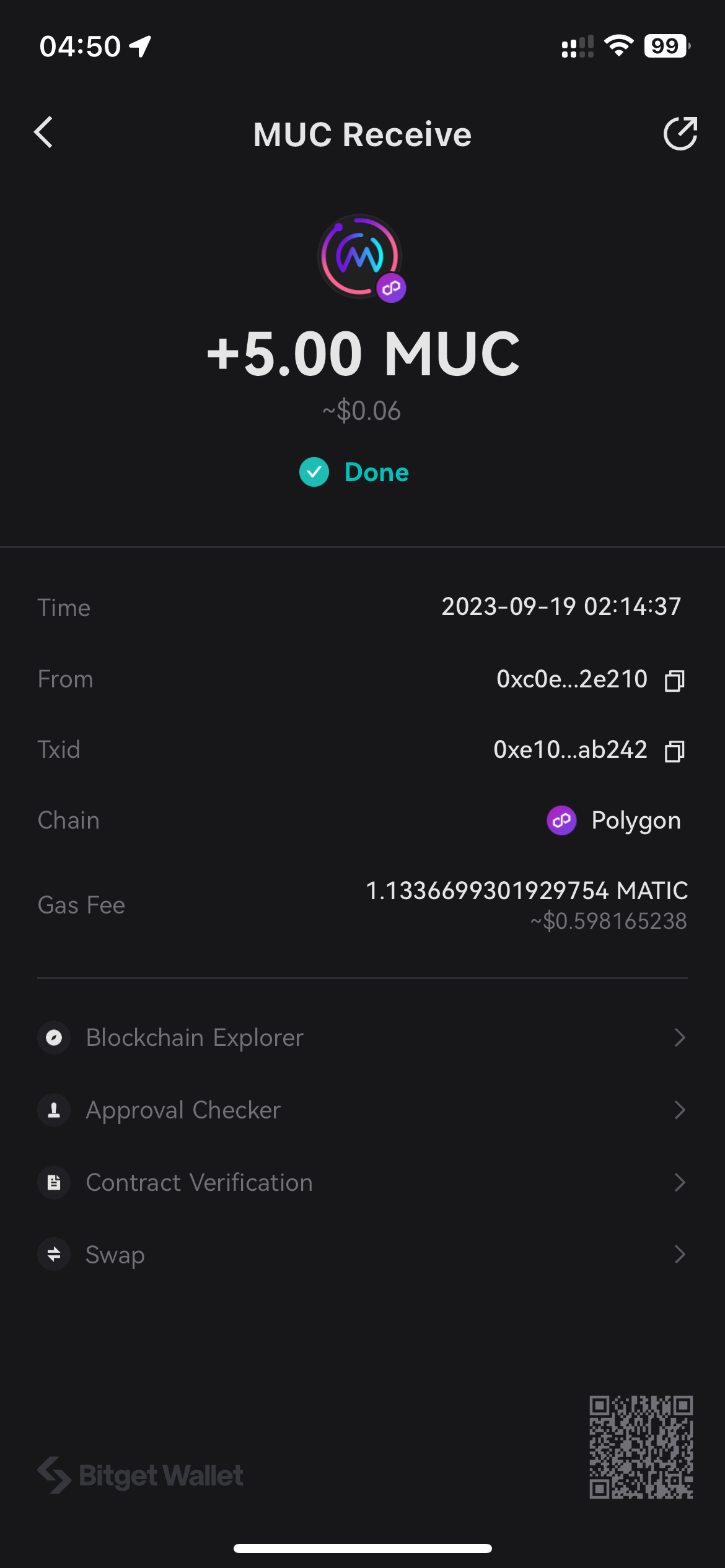Tap the Approval Checker stamp icon
The height and width of the screenshot is (1568, 725).
pos(54,1110)
